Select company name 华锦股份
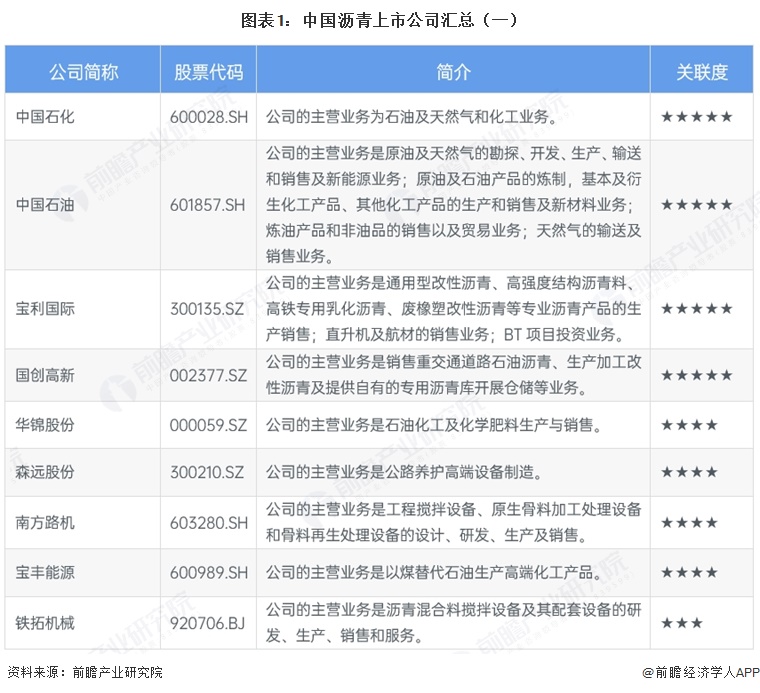Image resolution: width=760 pixels, height=693 pixels. (x=45, y=425)
